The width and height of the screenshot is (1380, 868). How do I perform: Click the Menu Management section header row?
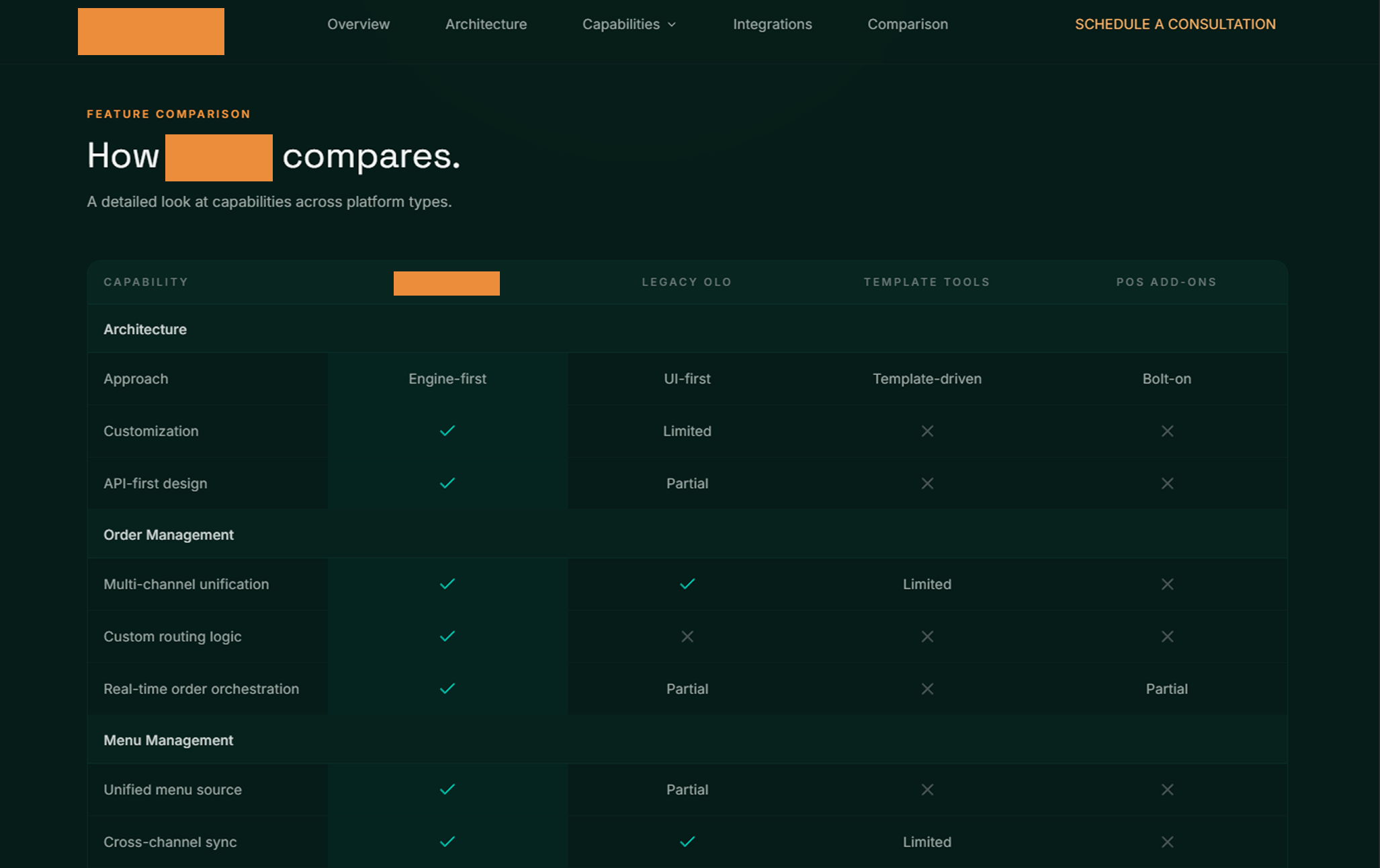[168, 740]
